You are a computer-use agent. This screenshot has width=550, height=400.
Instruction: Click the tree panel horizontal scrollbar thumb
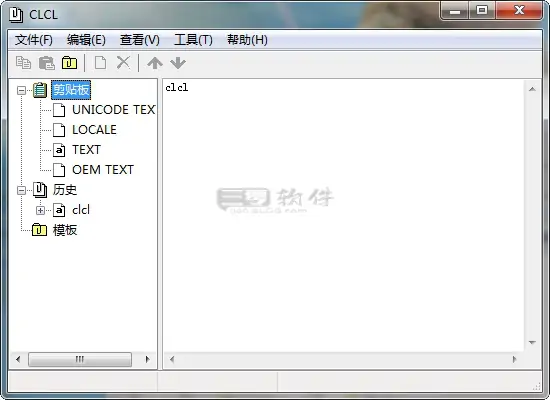tap(80, 359)
